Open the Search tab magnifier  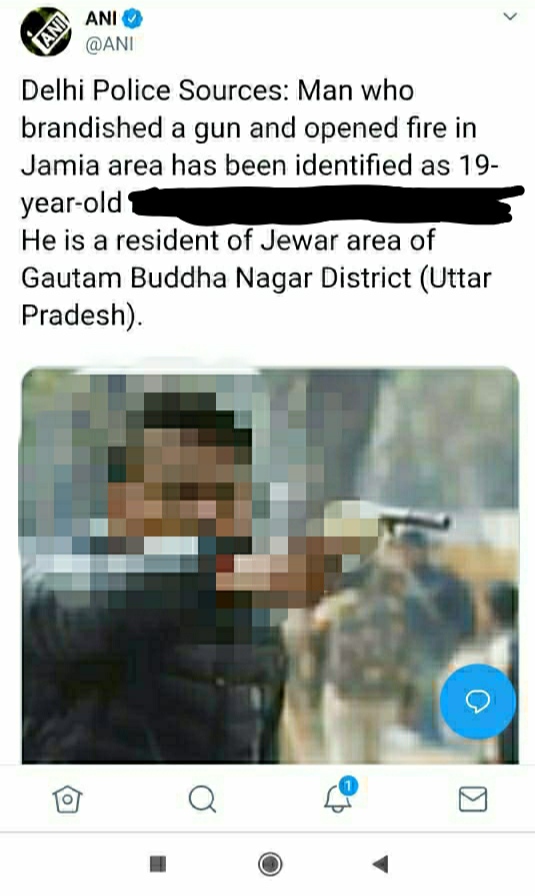click(202, 799)
